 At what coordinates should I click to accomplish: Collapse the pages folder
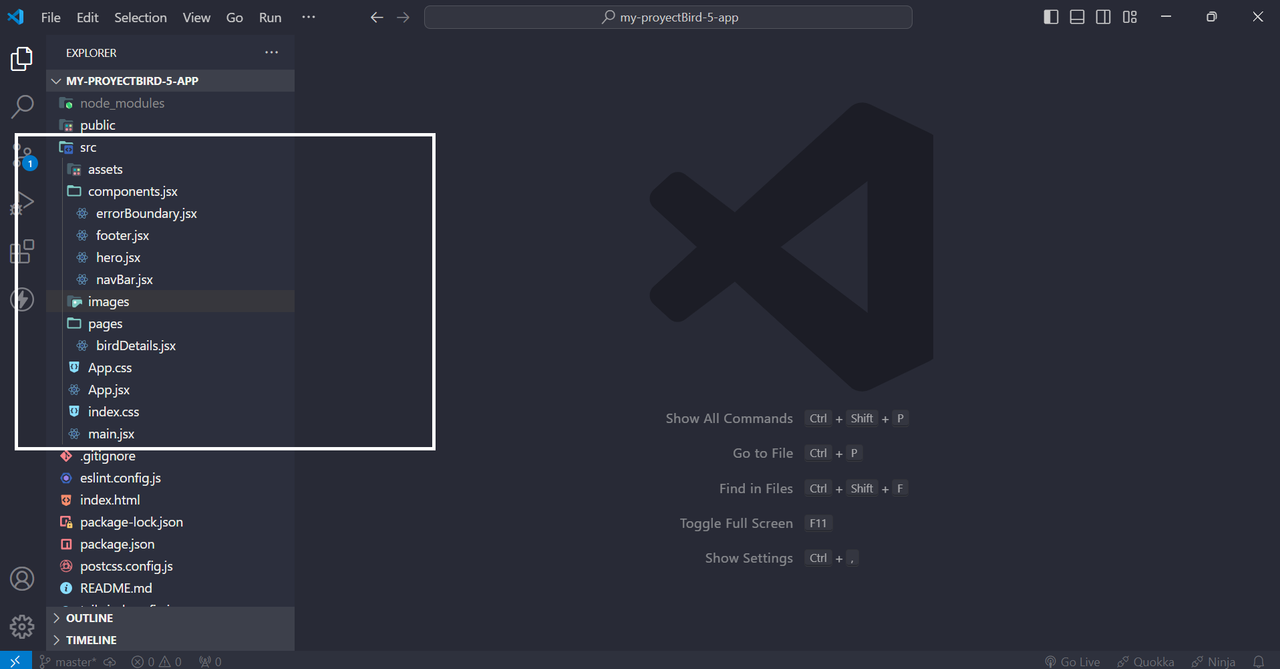point(170,323)
